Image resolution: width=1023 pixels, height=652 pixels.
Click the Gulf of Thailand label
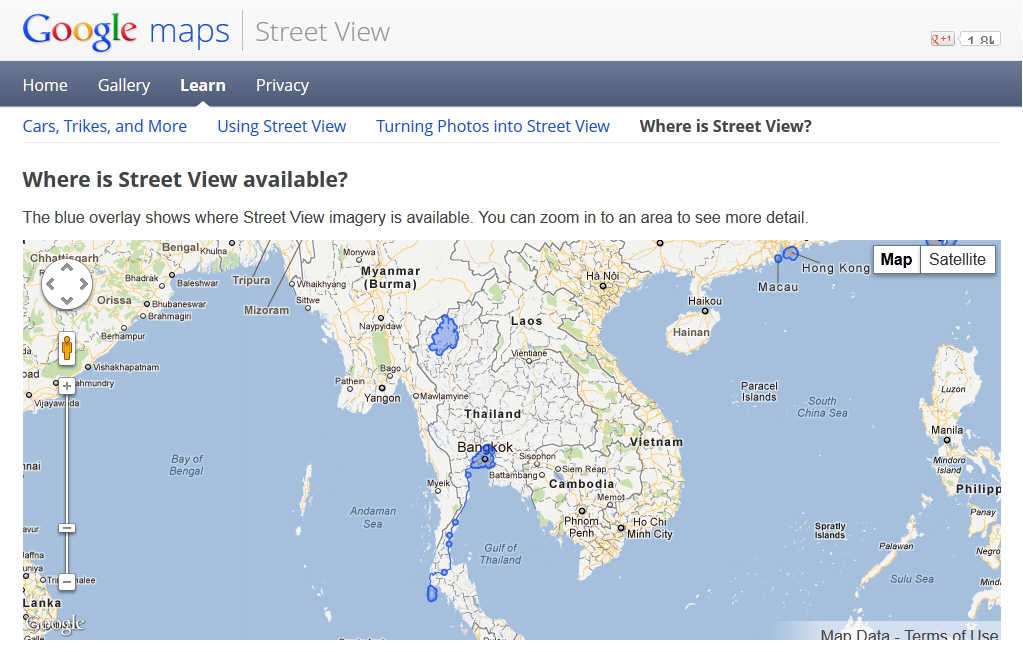coord(500,554)
